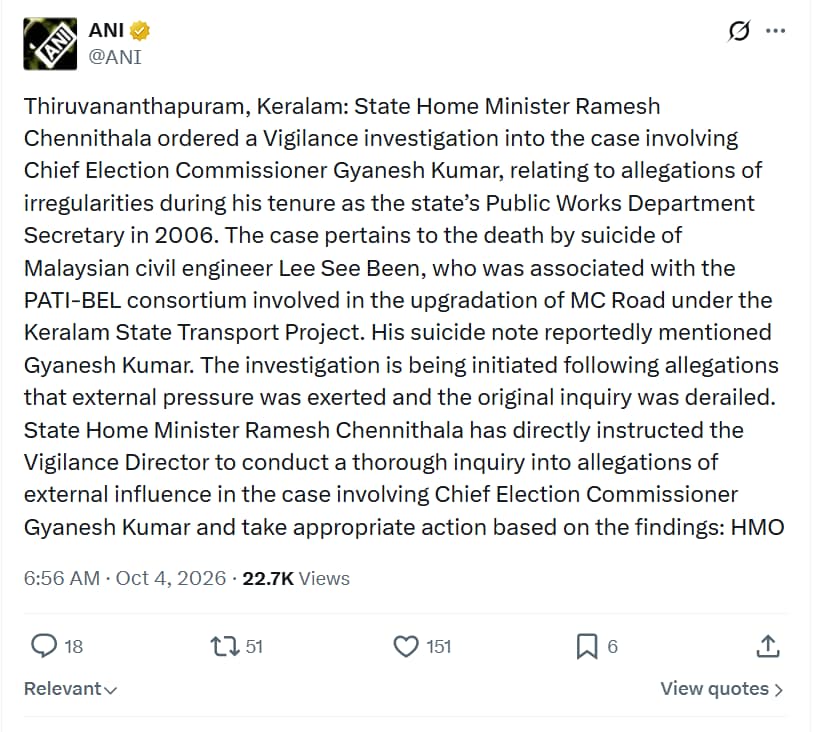Screen dimensions: 814x732
Task: Click the 22.7K Views count
Action: pos(296,578)
